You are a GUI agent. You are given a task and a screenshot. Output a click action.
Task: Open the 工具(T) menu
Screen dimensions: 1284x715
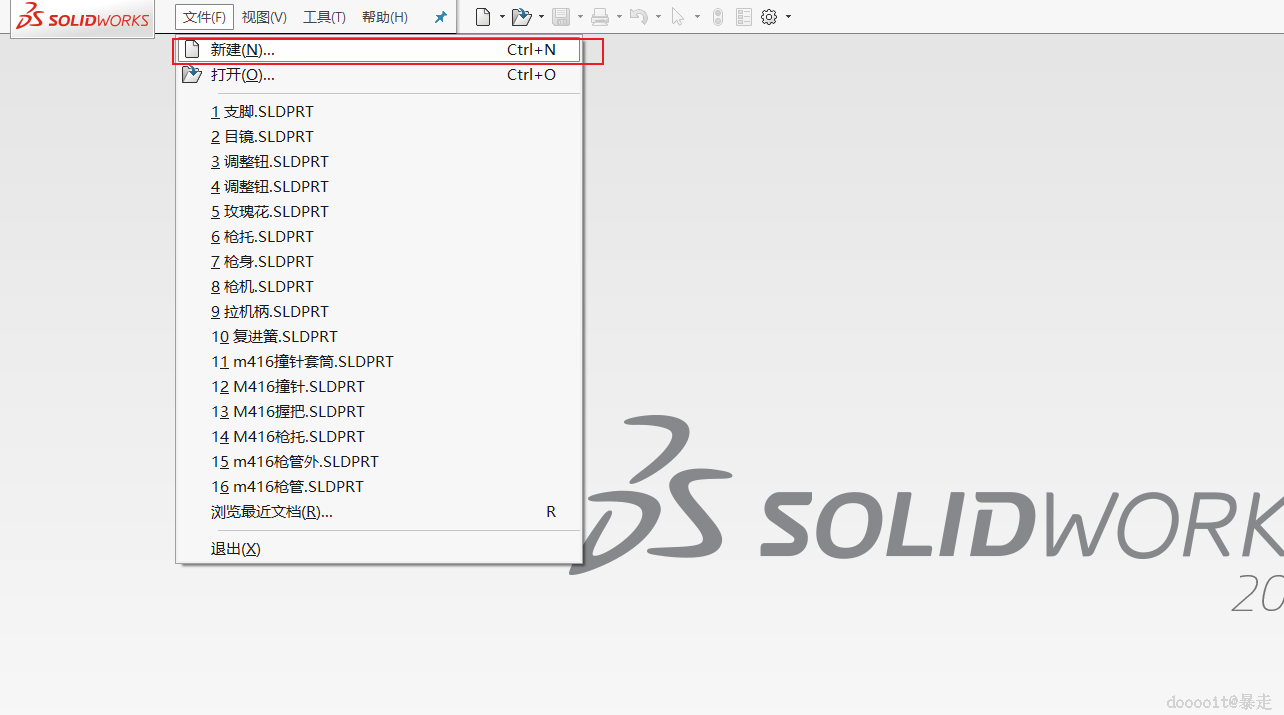click(x=324, y=17)
